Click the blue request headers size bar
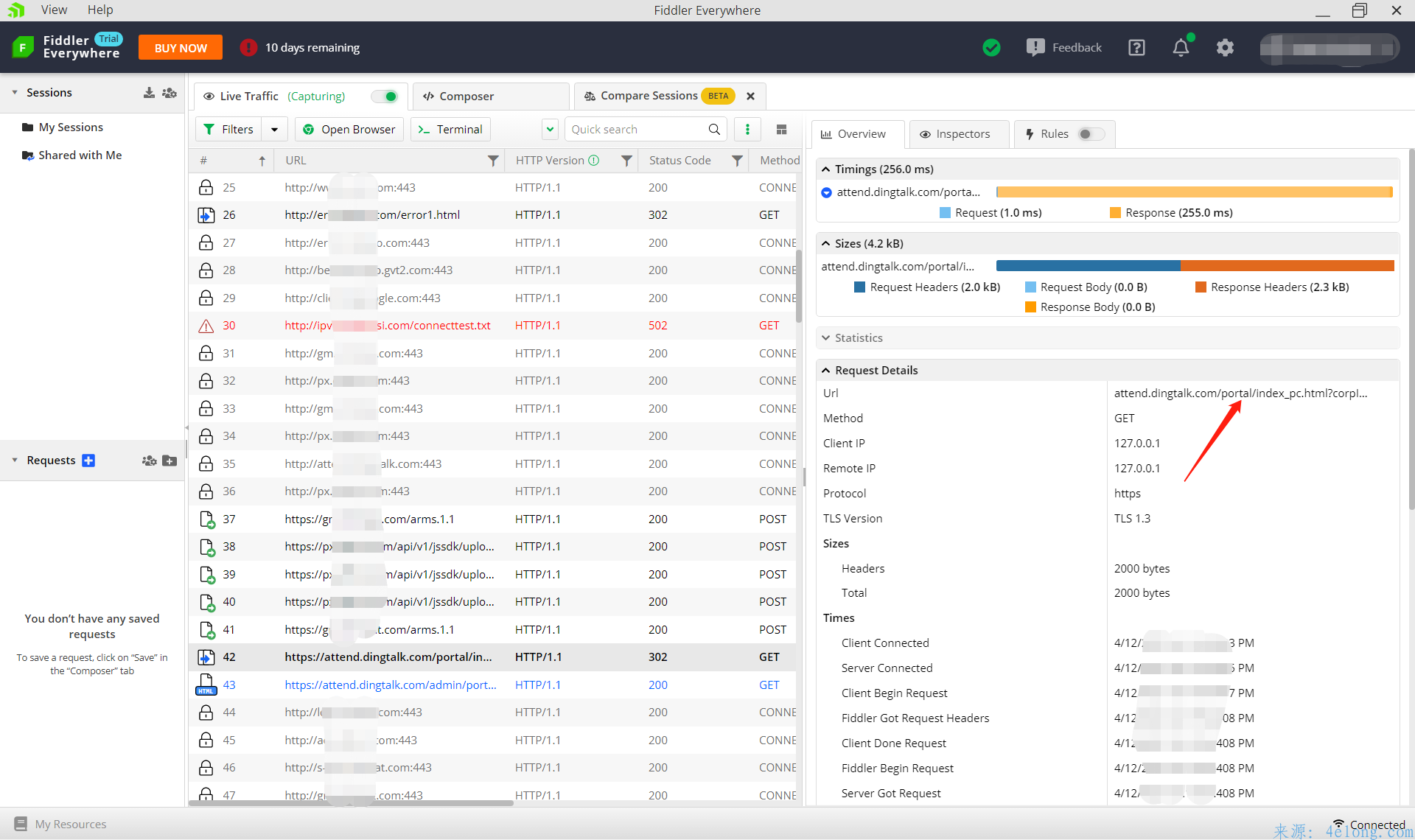1415x840 pixels. [x=1089, y=265]
